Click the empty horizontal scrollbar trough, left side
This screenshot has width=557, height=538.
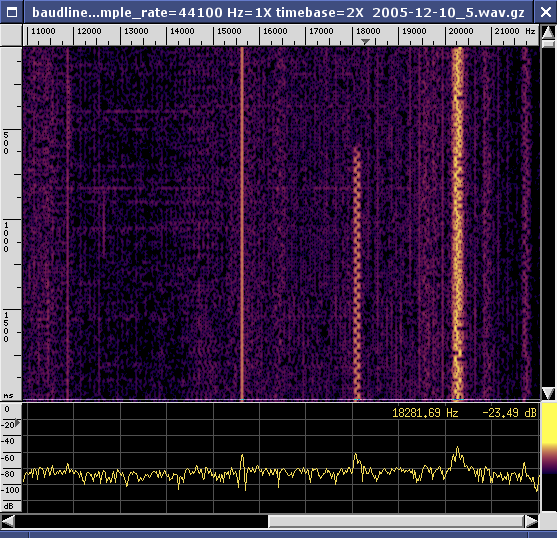[x=141, y=522]
